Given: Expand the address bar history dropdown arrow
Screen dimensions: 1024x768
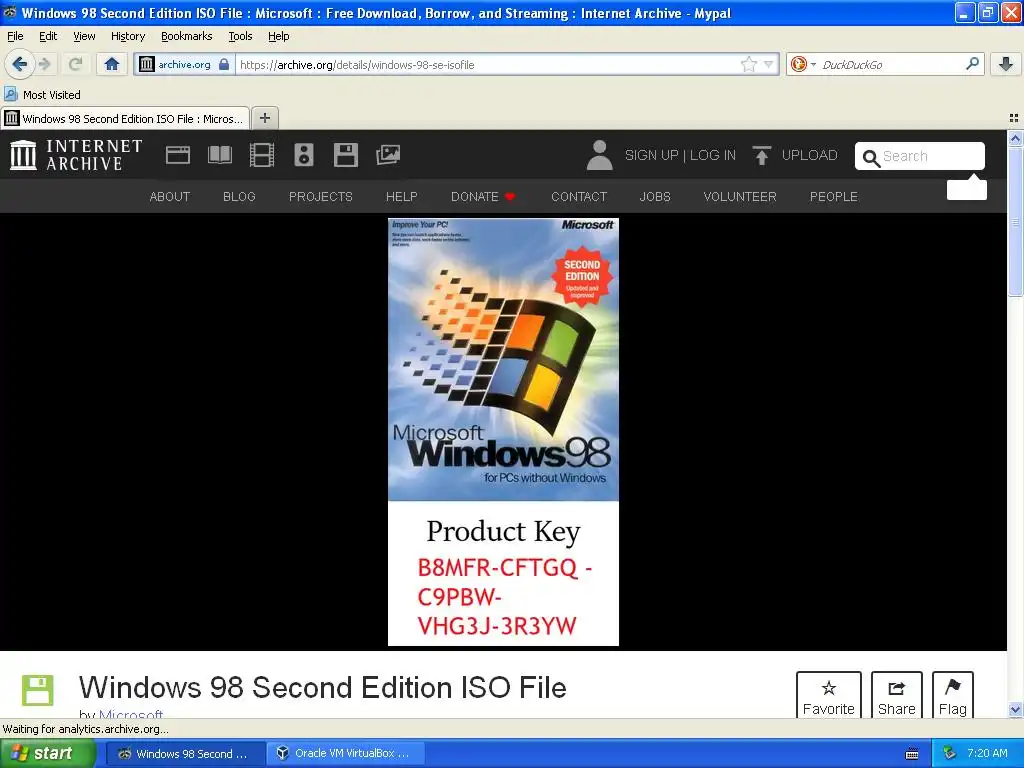Looking at the screenshot, I should point(769,64).
